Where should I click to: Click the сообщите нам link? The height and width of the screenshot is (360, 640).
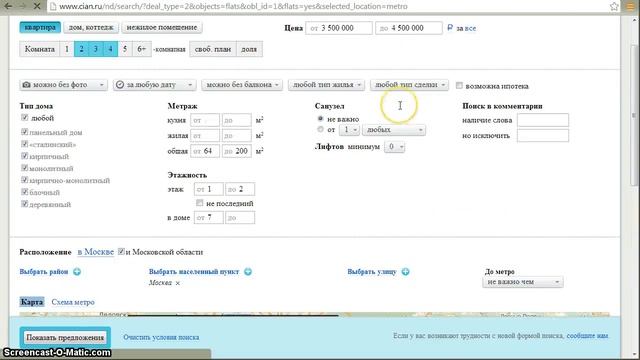(587, 336)
